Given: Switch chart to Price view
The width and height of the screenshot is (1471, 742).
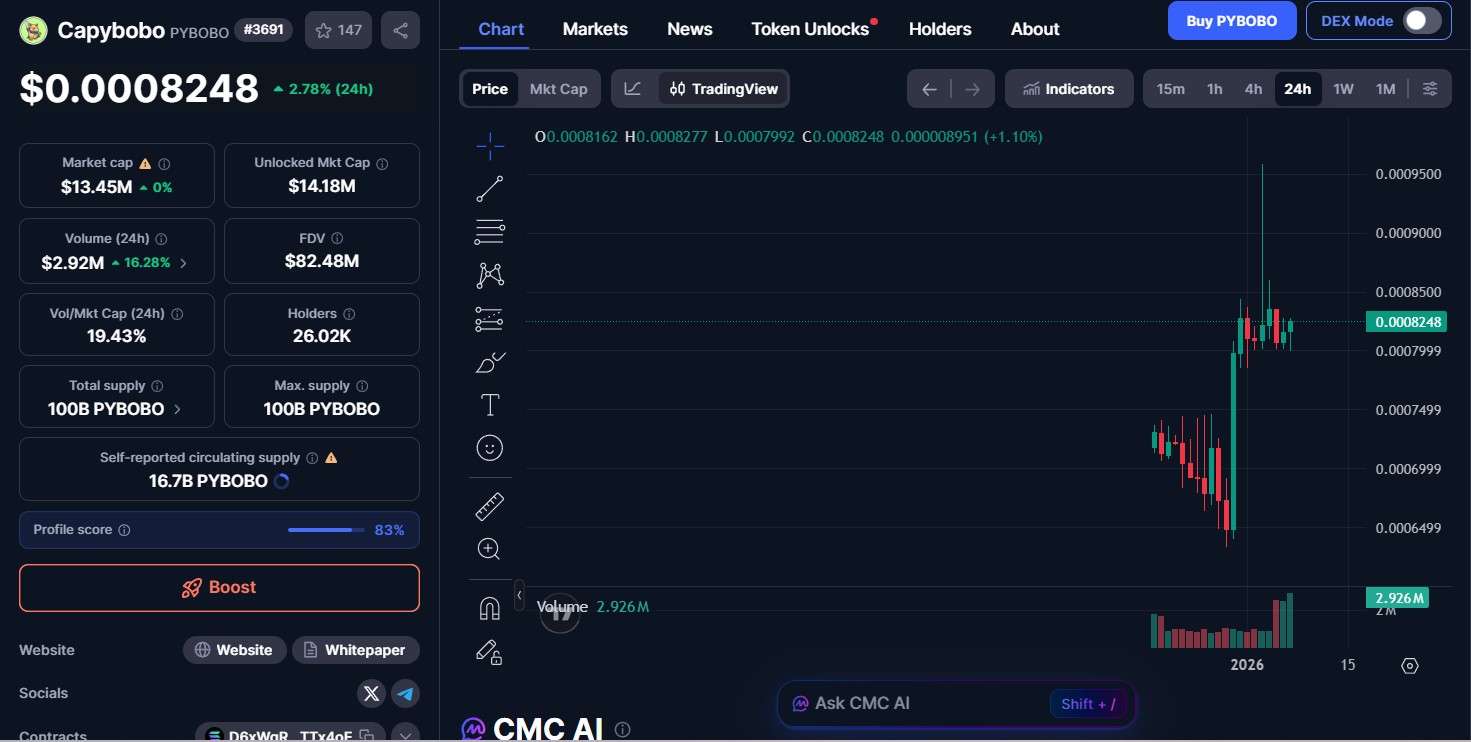Looking at the screenshot, I should [490, 89].
